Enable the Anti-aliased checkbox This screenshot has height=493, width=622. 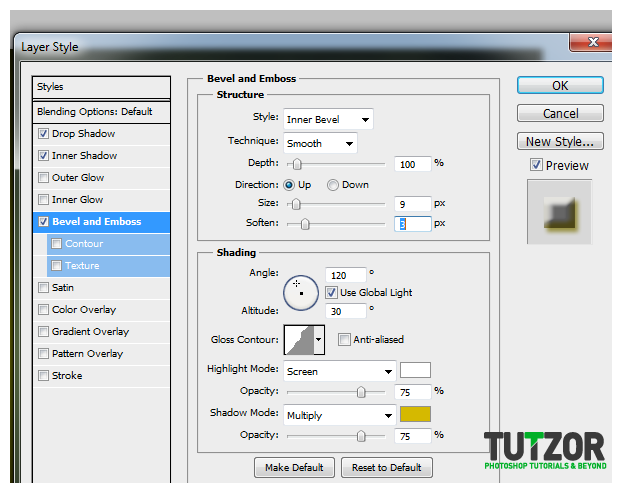tap(344, 340)
